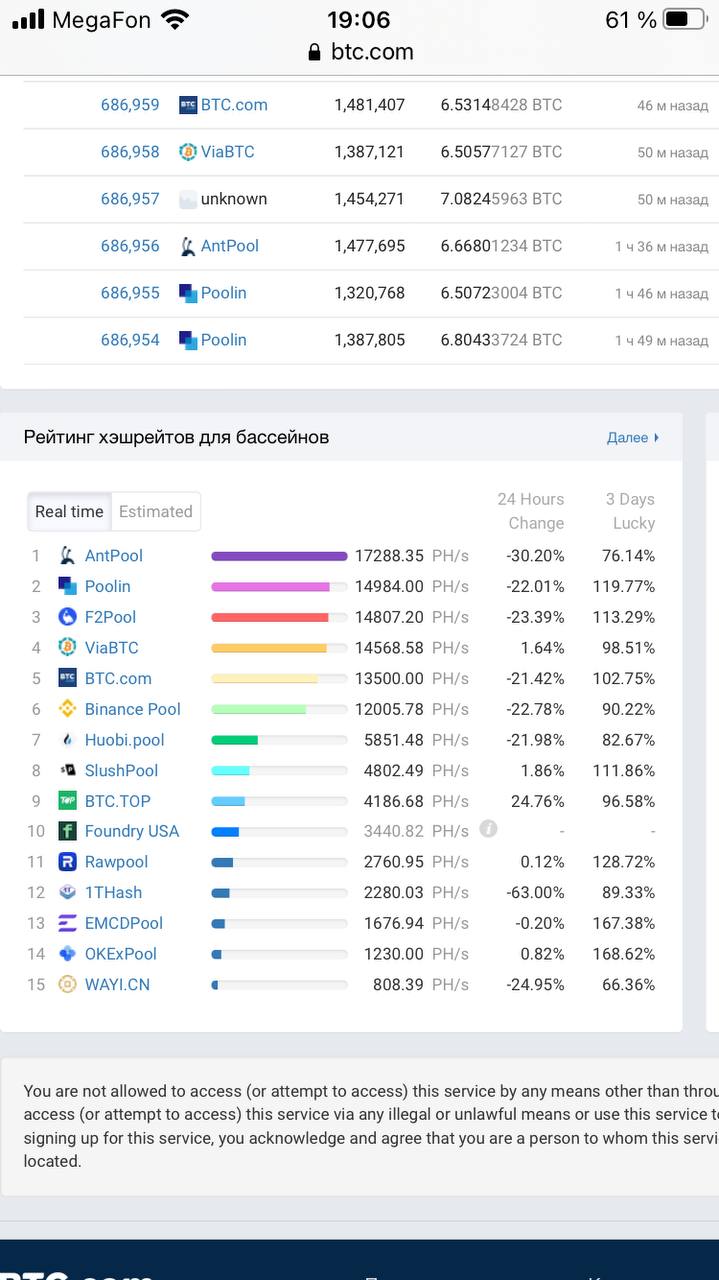719x1280 pixels.
Task: Switch to the Estimated tab
Action: pos(155,511)
